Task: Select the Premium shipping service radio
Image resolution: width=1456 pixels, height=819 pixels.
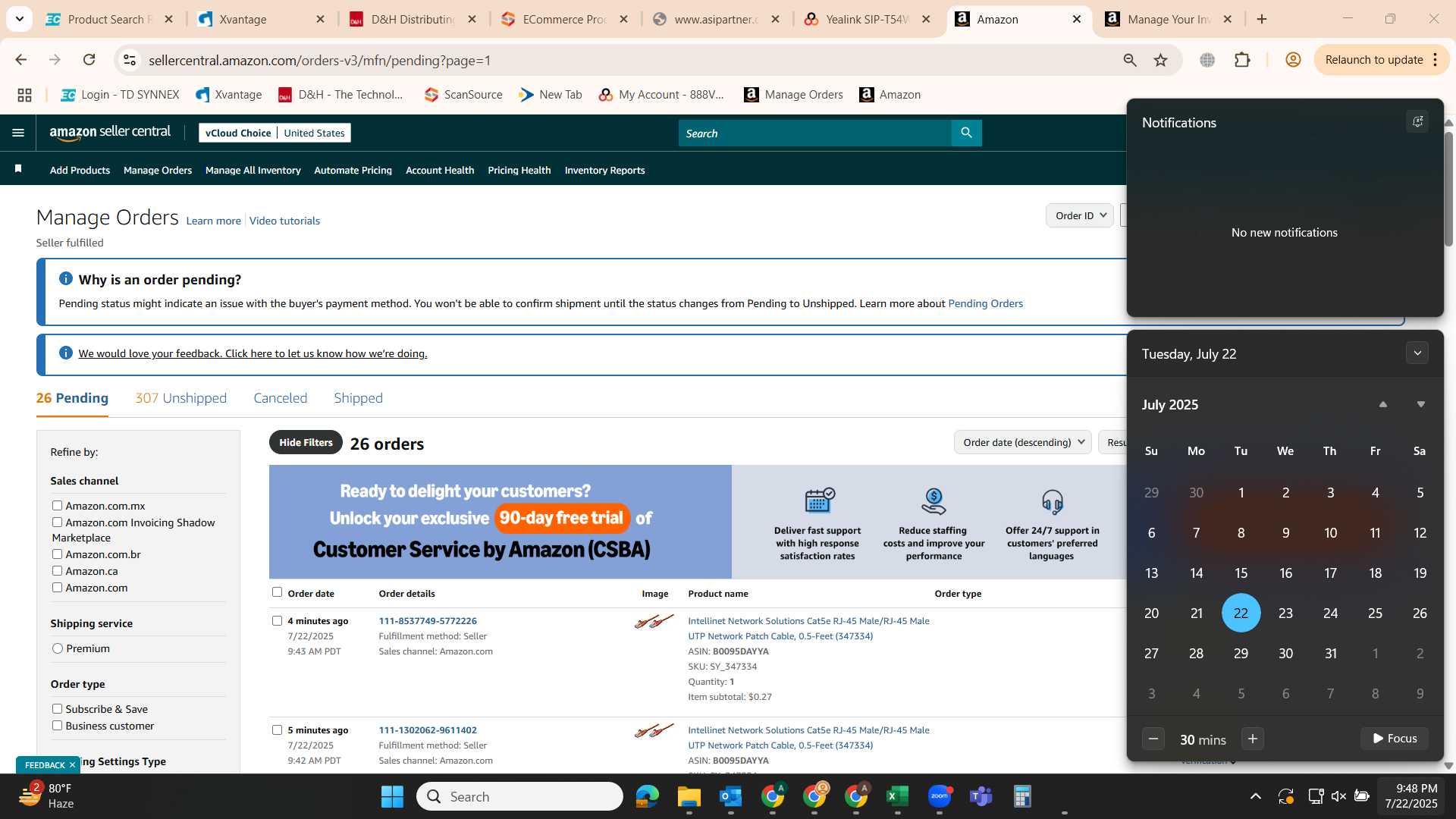Action: pyautogui.click(x=57, y=648)
